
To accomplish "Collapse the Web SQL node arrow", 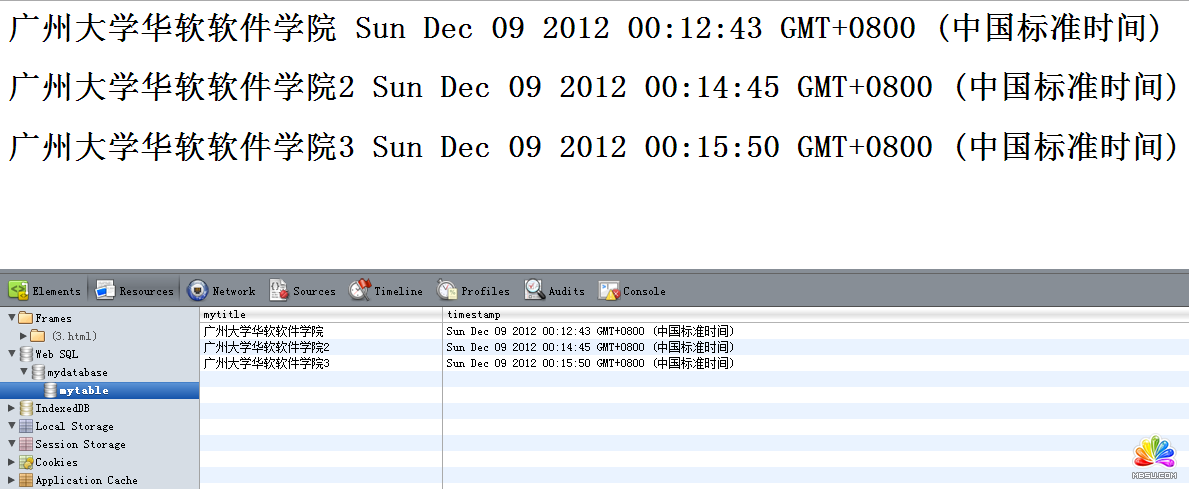I will pos(11,354).
